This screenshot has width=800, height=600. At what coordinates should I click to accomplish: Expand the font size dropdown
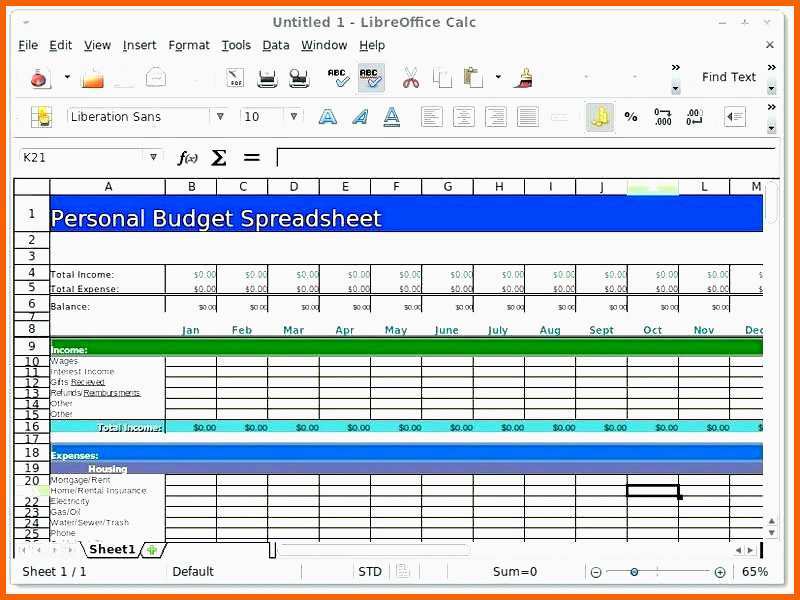point(294,116)
